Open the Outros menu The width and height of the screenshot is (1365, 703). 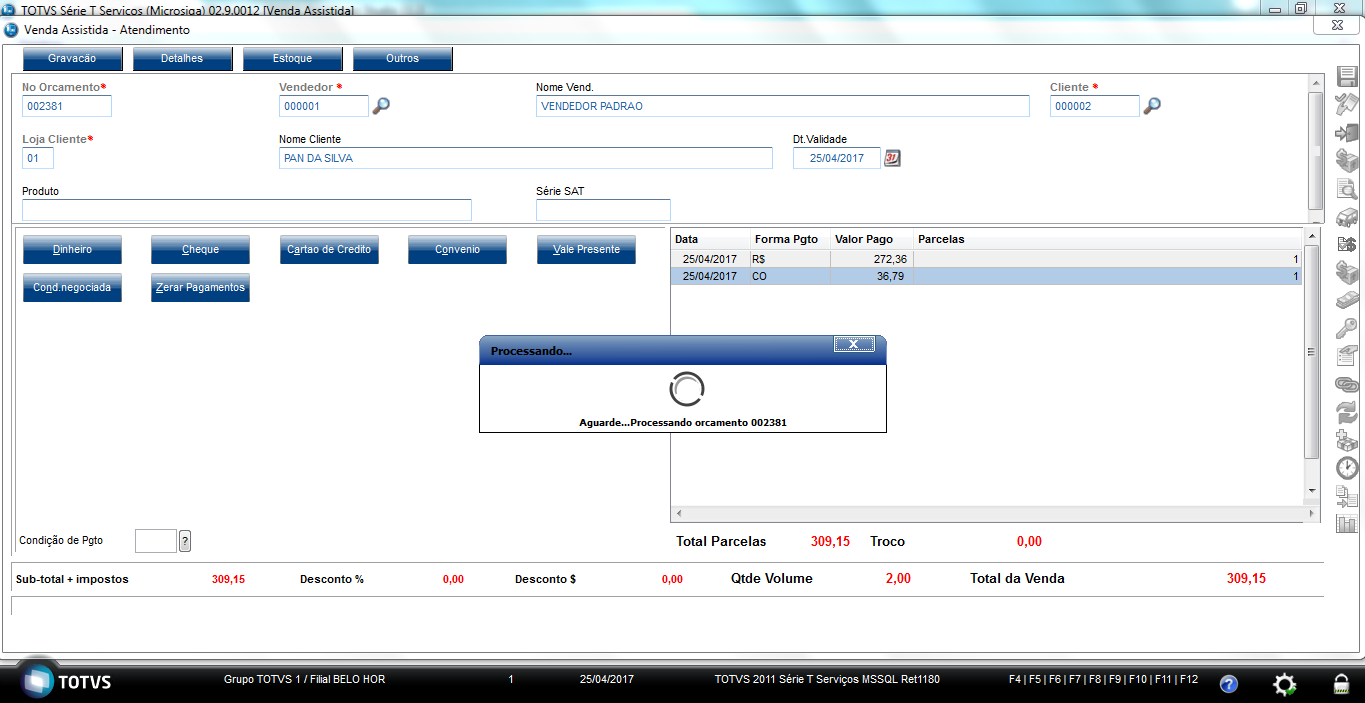tap(402, 59)
